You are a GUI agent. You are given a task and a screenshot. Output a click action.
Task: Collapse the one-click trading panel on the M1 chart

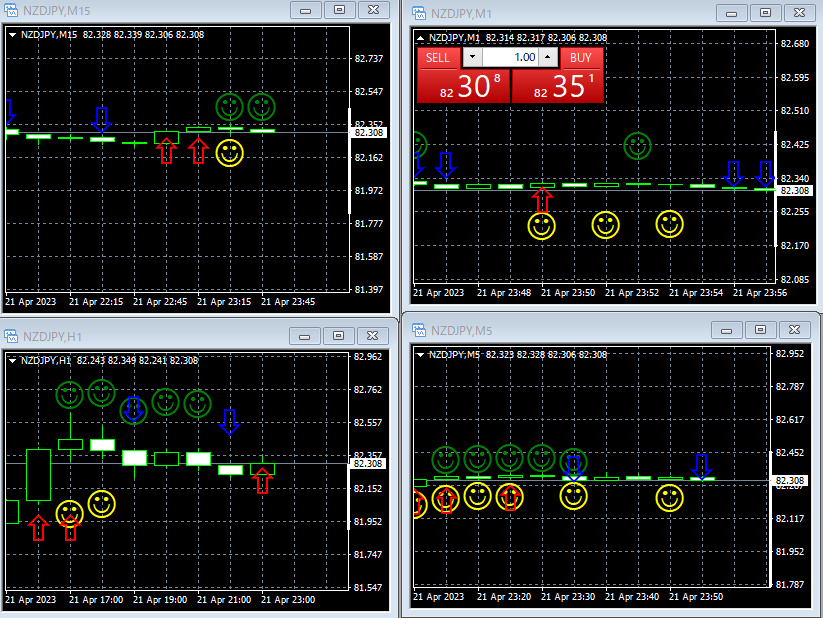tap(420, 38)
